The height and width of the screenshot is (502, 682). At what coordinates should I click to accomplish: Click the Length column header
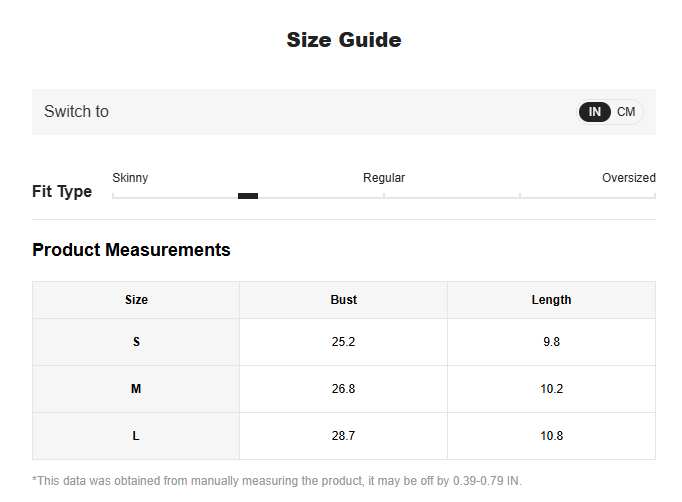coord(551,300)
